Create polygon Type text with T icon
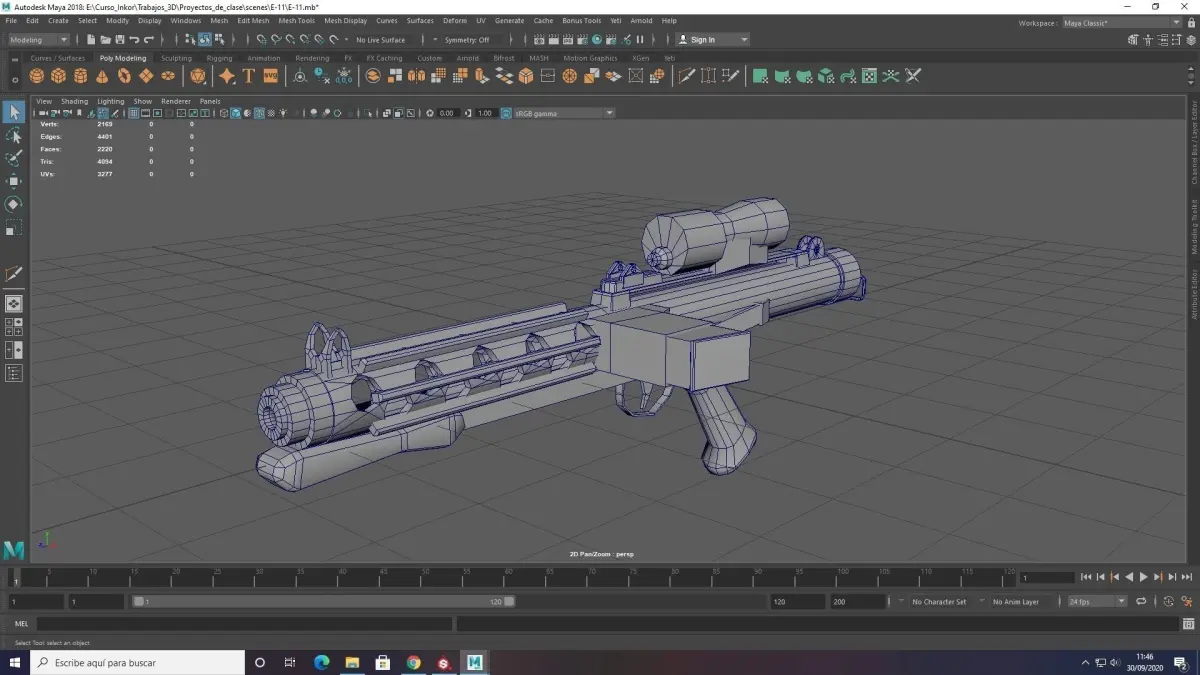Viewport: 1200px width, 675px height. (248, 76)
